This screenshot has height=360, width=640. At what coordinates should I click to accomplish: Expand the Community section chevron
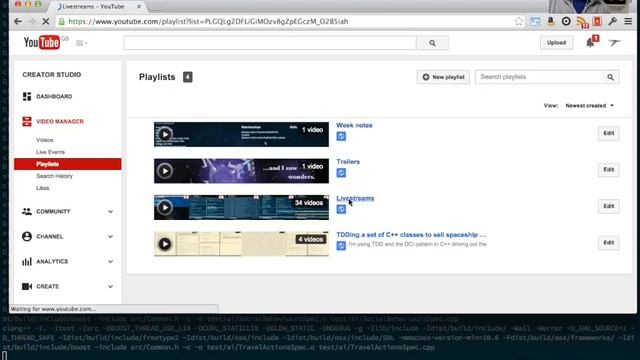point(110,211)
